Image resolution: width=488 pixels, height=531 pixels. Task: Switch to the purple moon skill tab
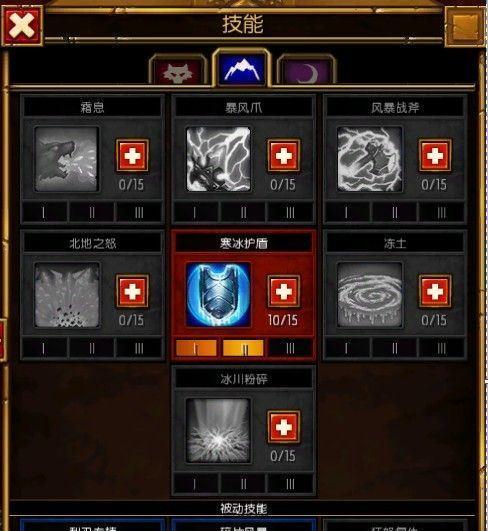point(306,72)
